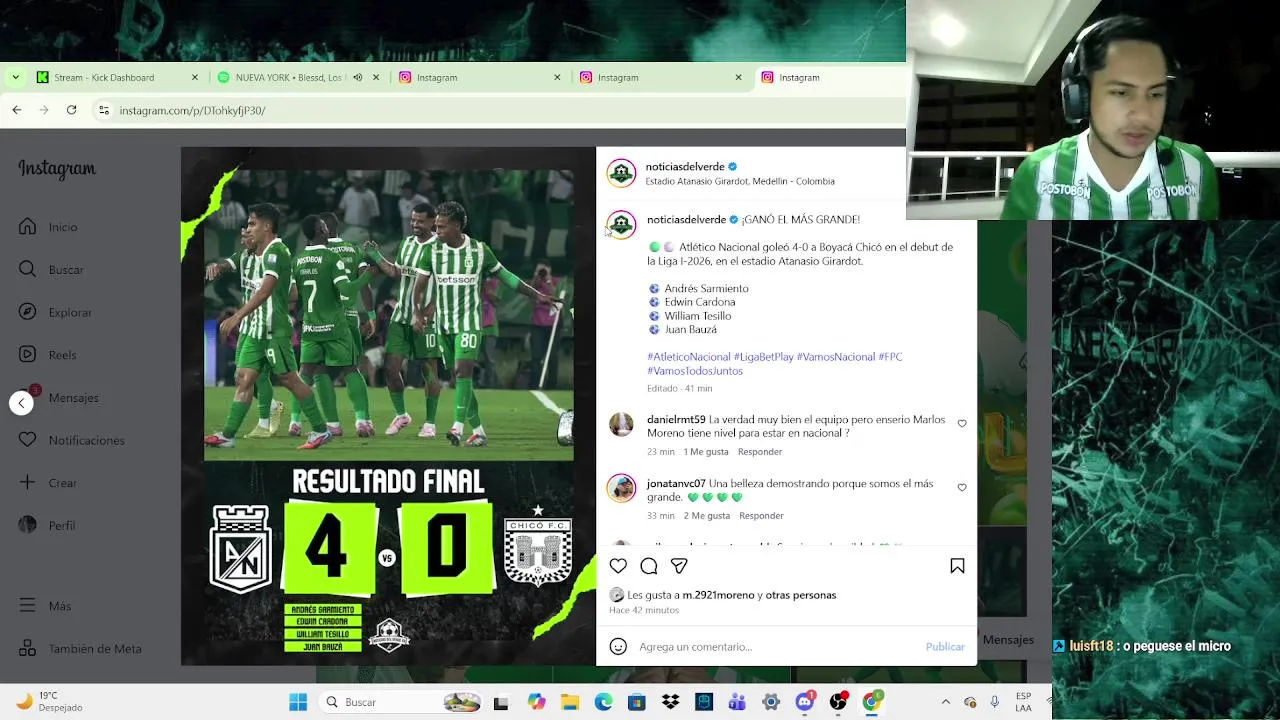The width and height of the screenshot is (1280, 720).
Task: Show otras personas who liked
Action: point(800,595)
